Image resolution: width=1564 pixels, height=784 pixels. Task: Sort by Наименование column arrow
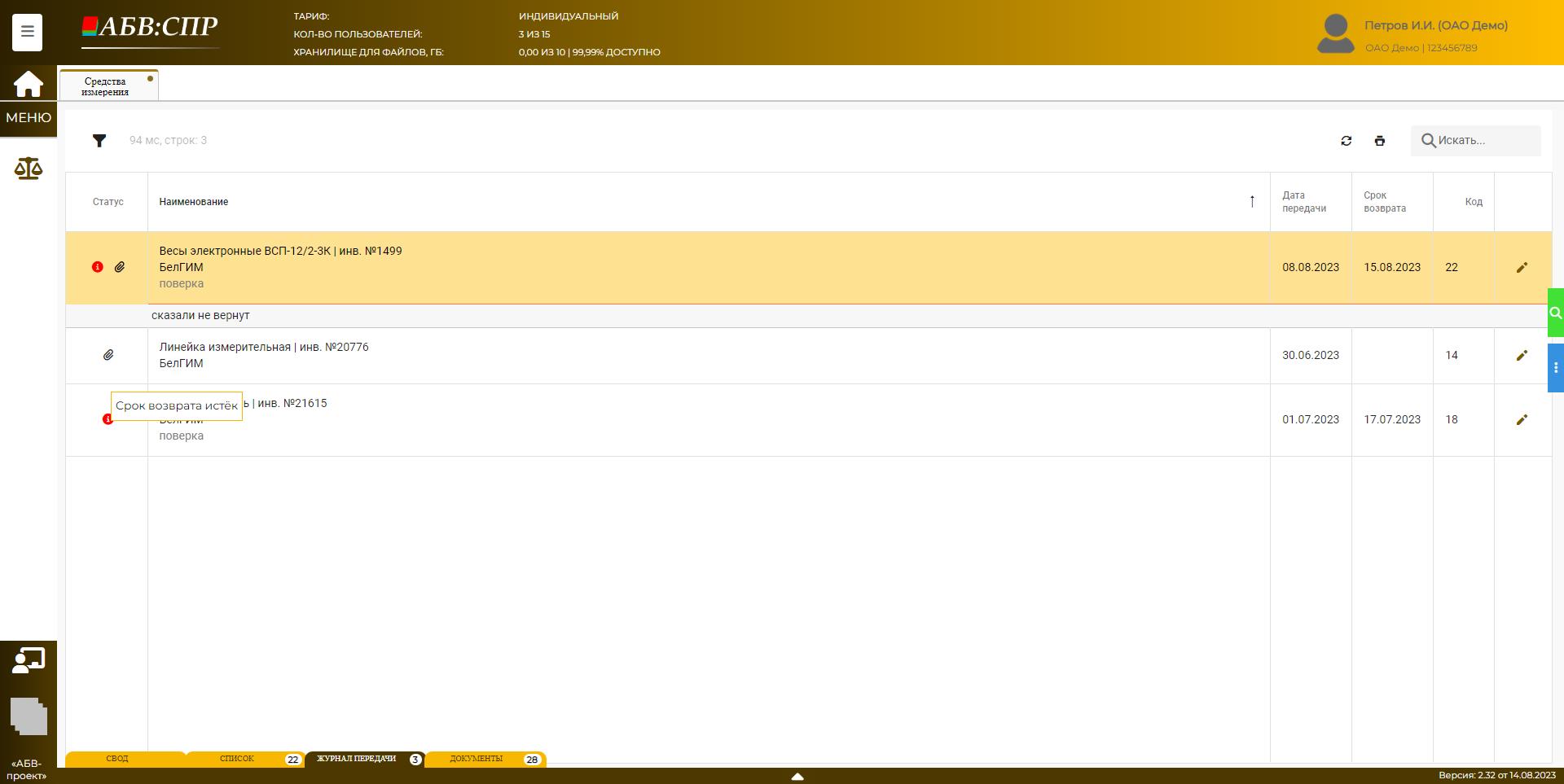pyautogui.click(x=1252, y=202)
